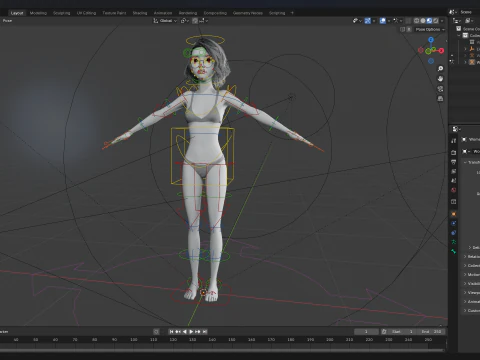Open the Object properties tab icon

tap(454, 214)
